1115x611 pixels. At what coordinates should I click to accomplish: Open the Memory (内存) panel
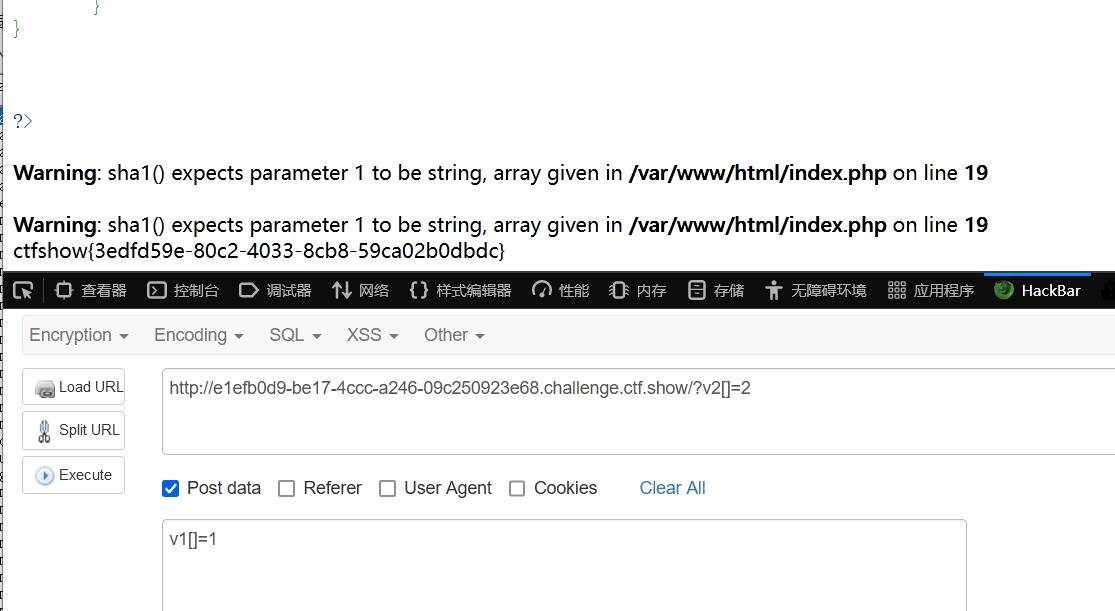click(638, 290)
